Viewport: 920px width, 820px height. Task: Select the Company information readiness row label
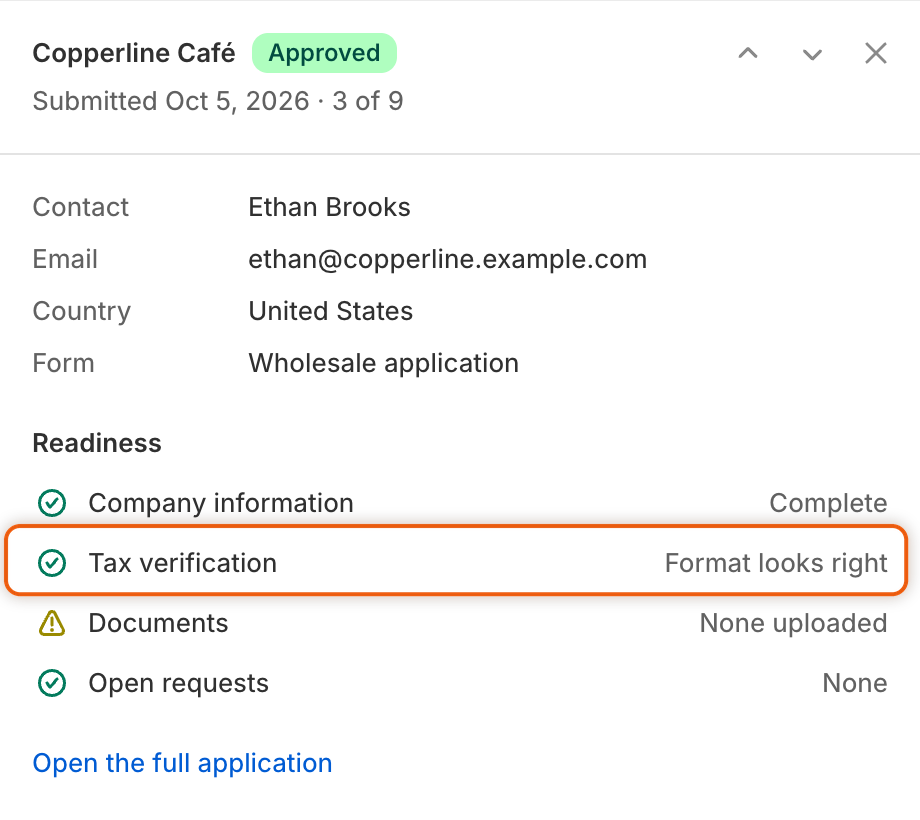(x=221, y=503)
